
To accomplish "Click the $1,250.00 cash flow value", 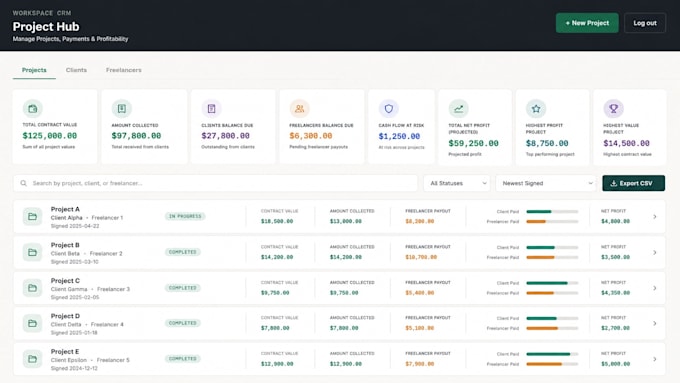I will click(399, 136).
